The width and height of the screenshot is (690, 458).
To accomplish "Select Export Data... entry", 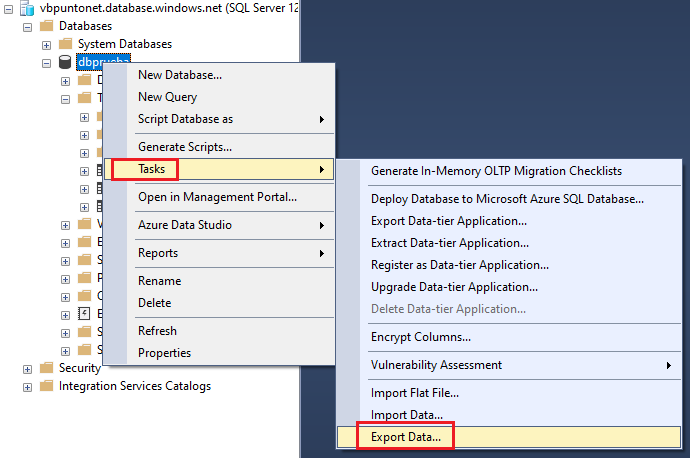I will point(509,437).
